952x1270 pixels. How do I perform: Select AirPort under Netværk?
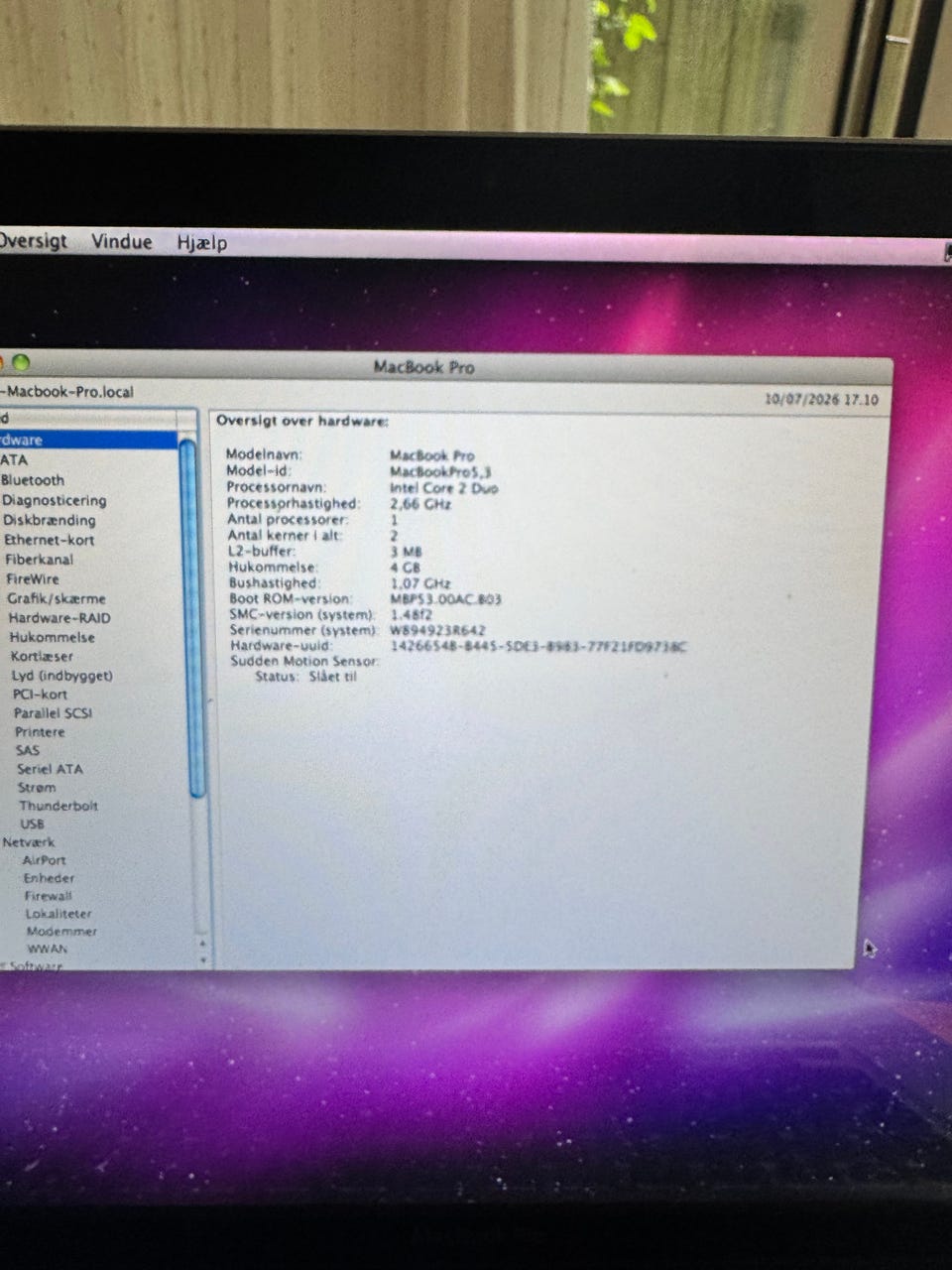tap(45, 860)
